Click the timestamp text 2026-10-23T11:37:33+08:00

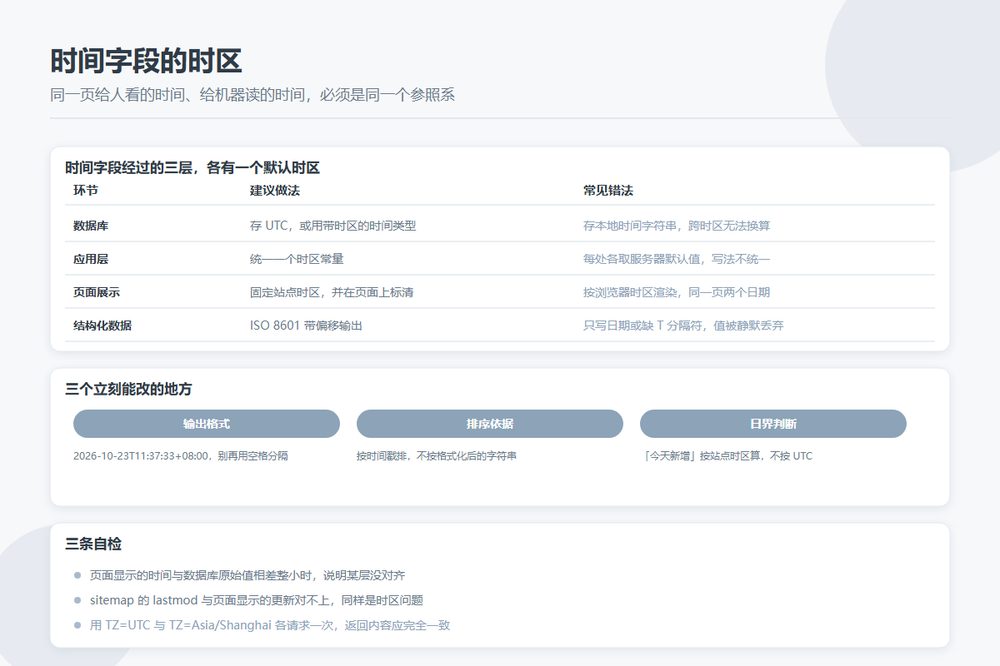pos(141,456)
